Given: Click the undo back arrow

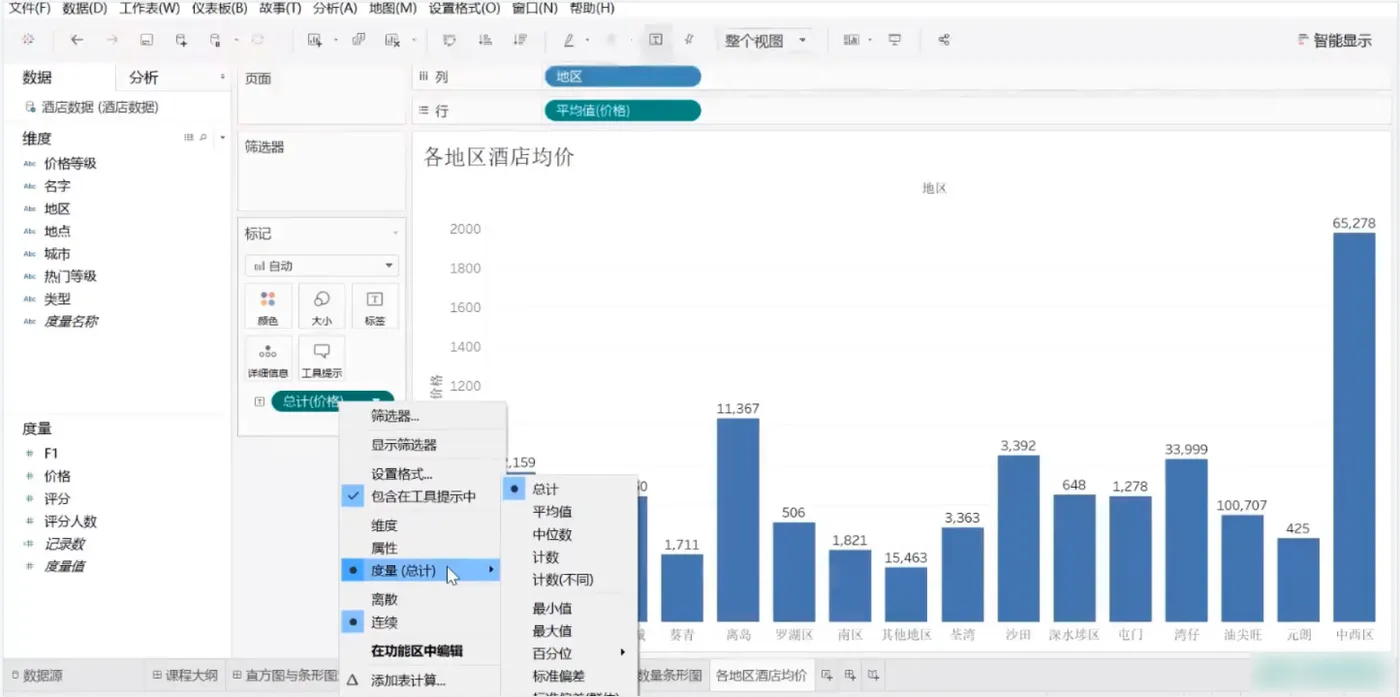Looking at the screenshot, I should (77, 40).
